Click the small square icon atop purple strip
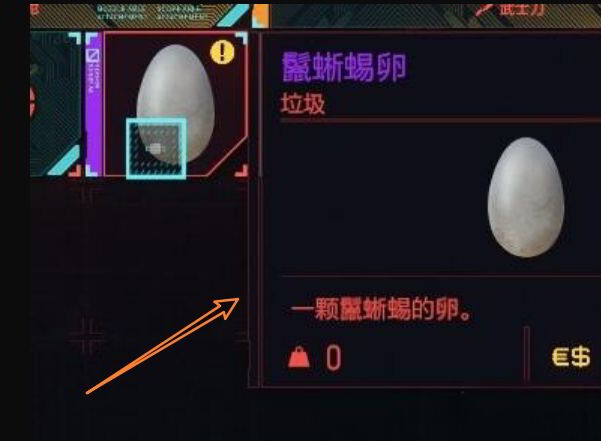Image resolution: width=601 pixels, height=441 pixels. point(93,56)
